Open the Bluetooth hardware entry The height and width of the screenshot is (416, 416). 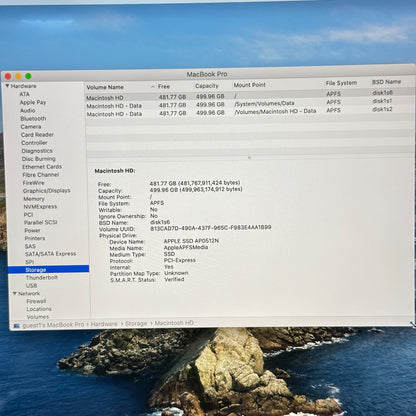coord(33,119)
